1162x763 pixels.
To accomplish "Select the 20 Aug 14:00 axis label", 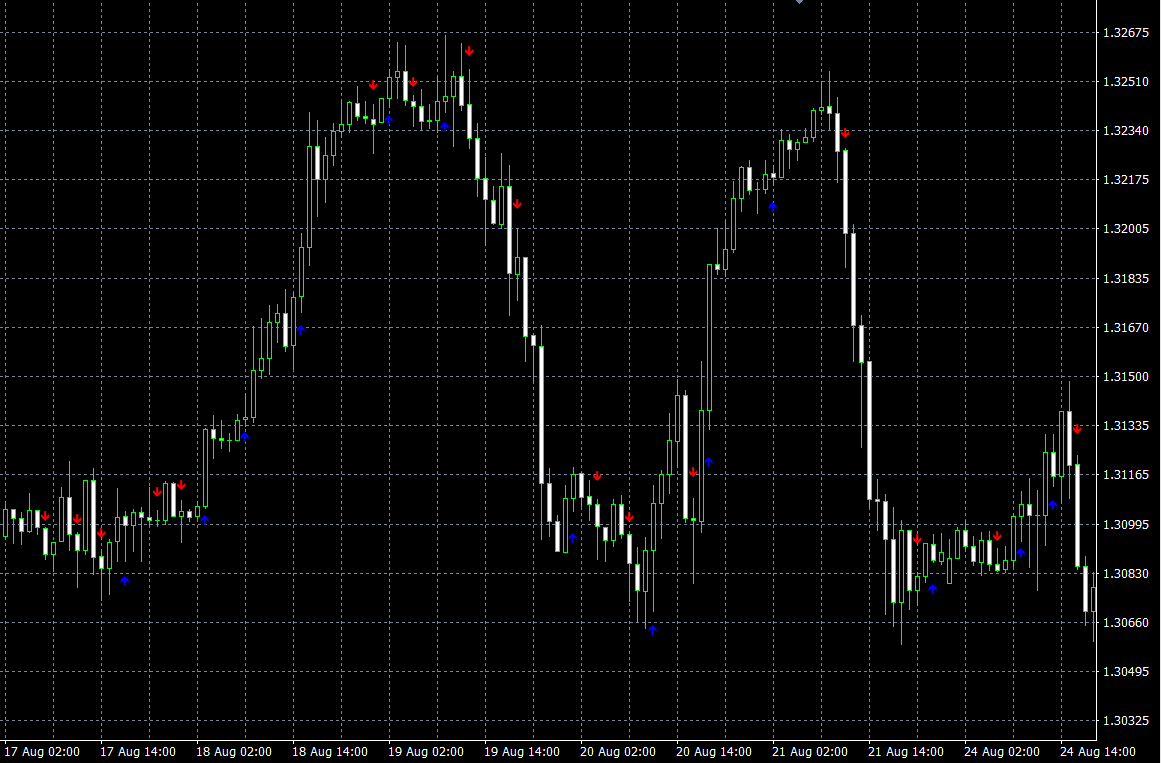I will click(x=714, y=751).
